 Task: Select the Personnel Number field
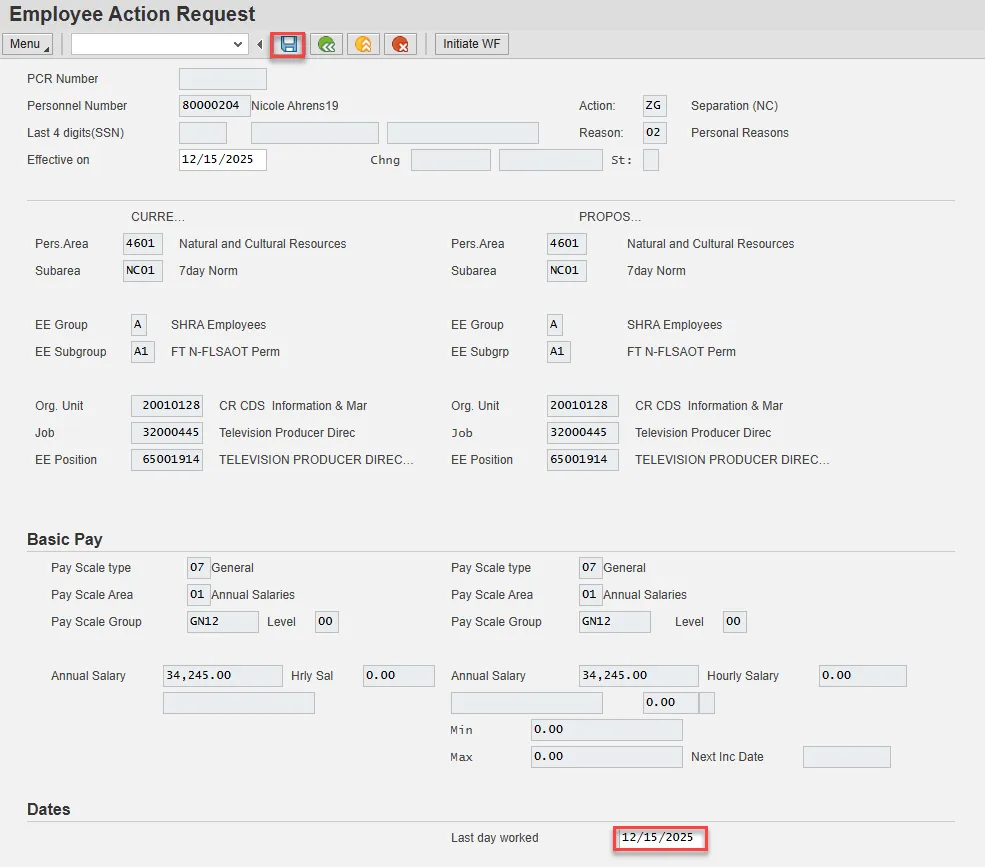212,106
